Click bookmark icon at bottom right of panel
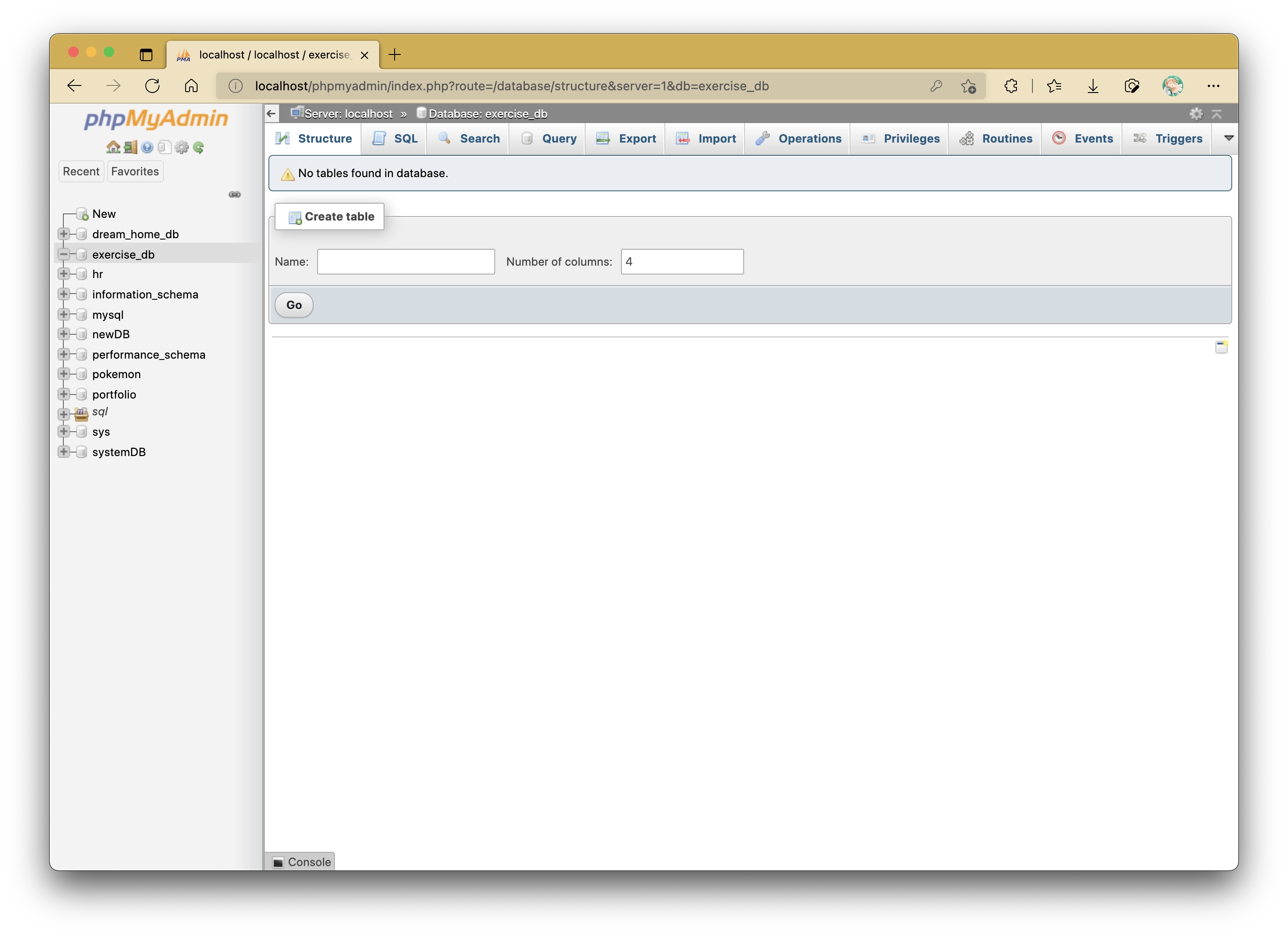This screenshot has width=1288, height=936. point(1221,347)
